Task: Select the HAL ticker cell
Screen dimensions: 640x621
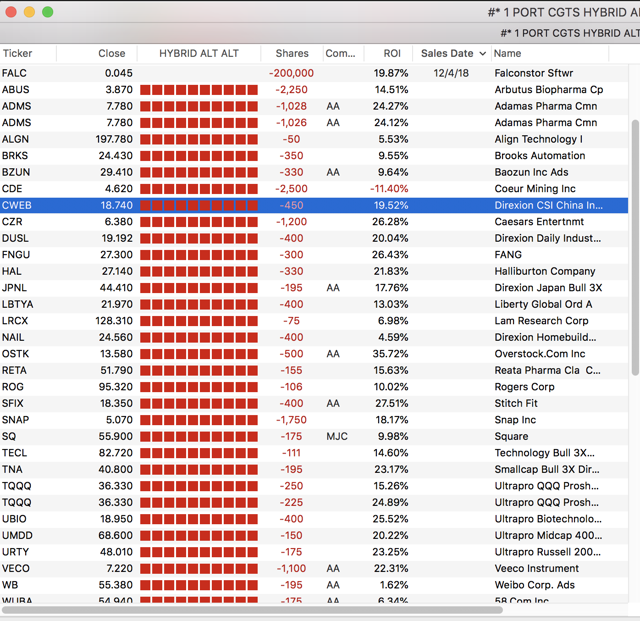Action: [x=11, y=272]
